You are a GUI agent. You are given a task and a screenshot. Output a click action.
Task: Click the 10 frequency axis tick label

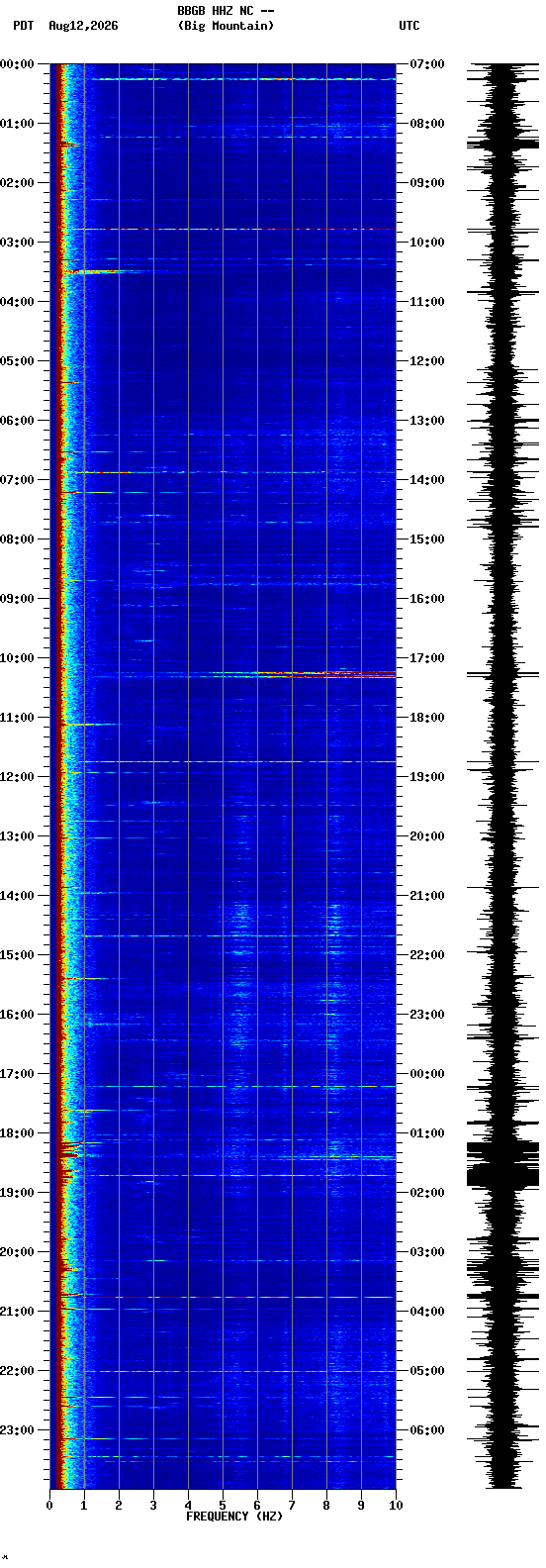click(x=396, y=1506)
